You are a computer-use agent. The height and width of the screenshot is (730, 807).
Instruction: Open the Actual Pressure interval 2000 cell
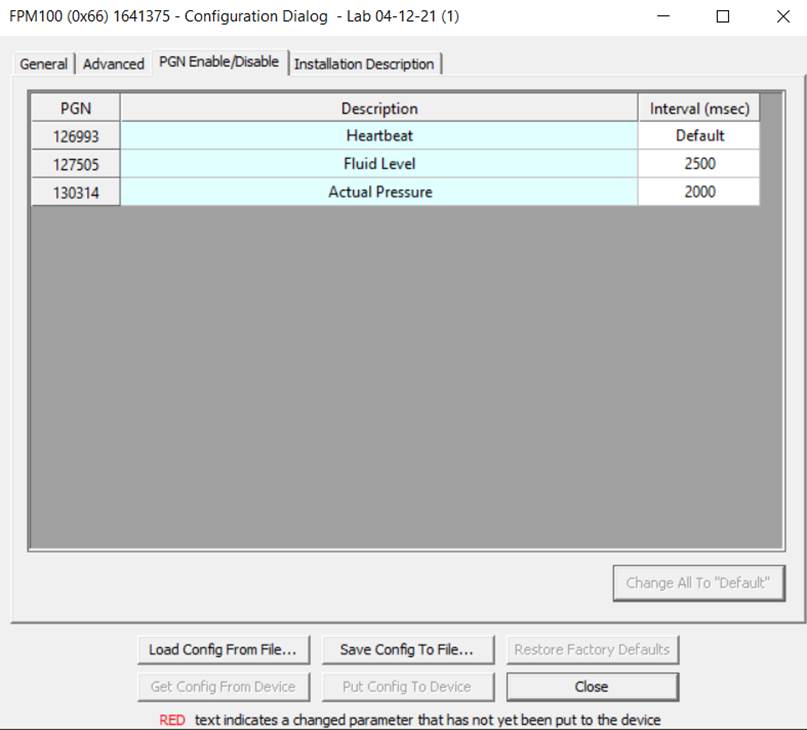click(x=699, y=192)
